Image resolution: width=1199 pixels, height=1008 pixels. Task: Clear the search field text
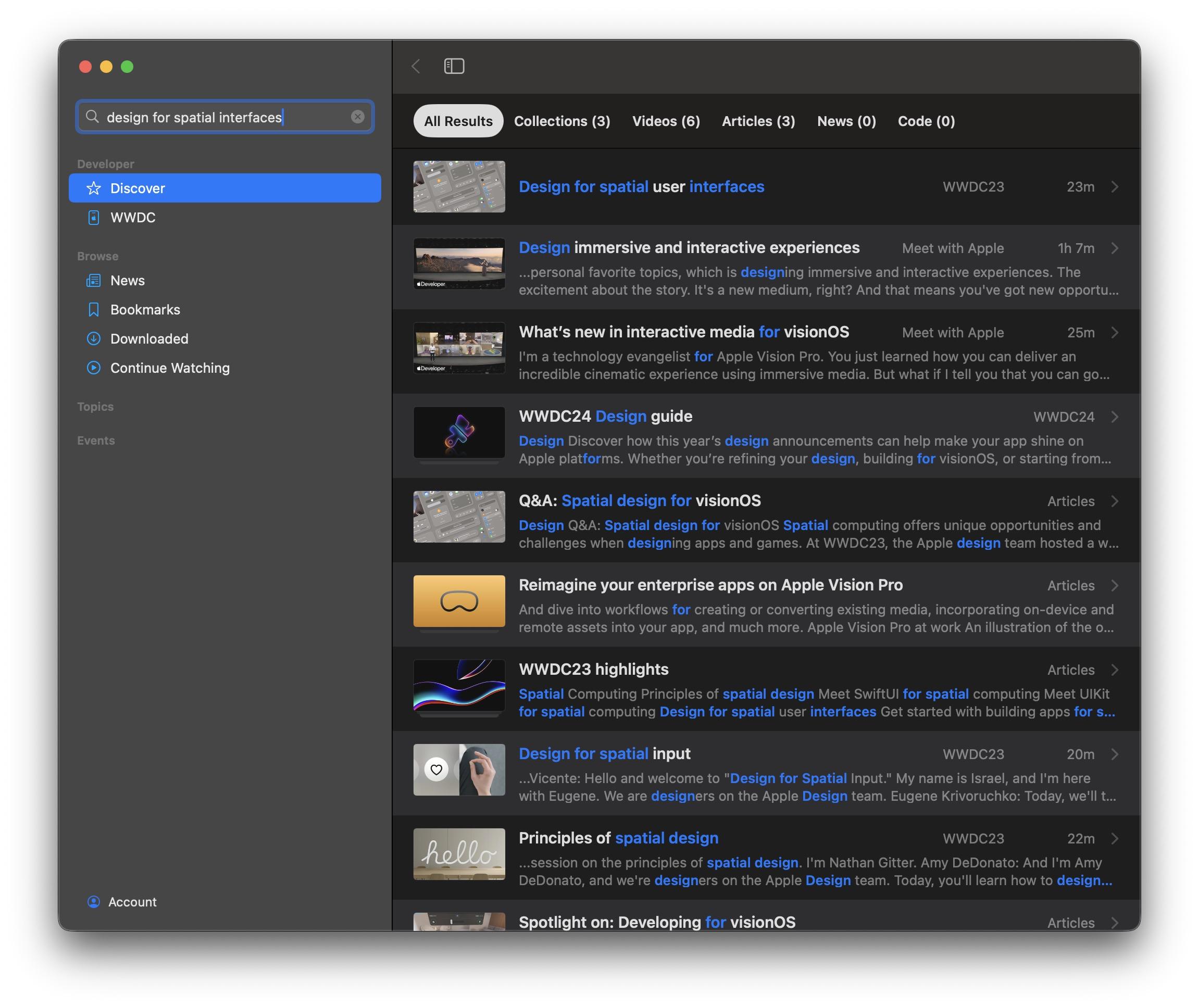click(x=358, y=117)
